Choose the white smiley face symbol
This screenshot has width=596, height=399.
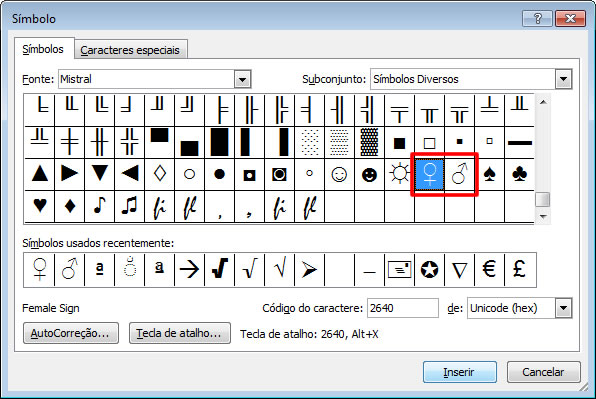[x=339, y=174]
